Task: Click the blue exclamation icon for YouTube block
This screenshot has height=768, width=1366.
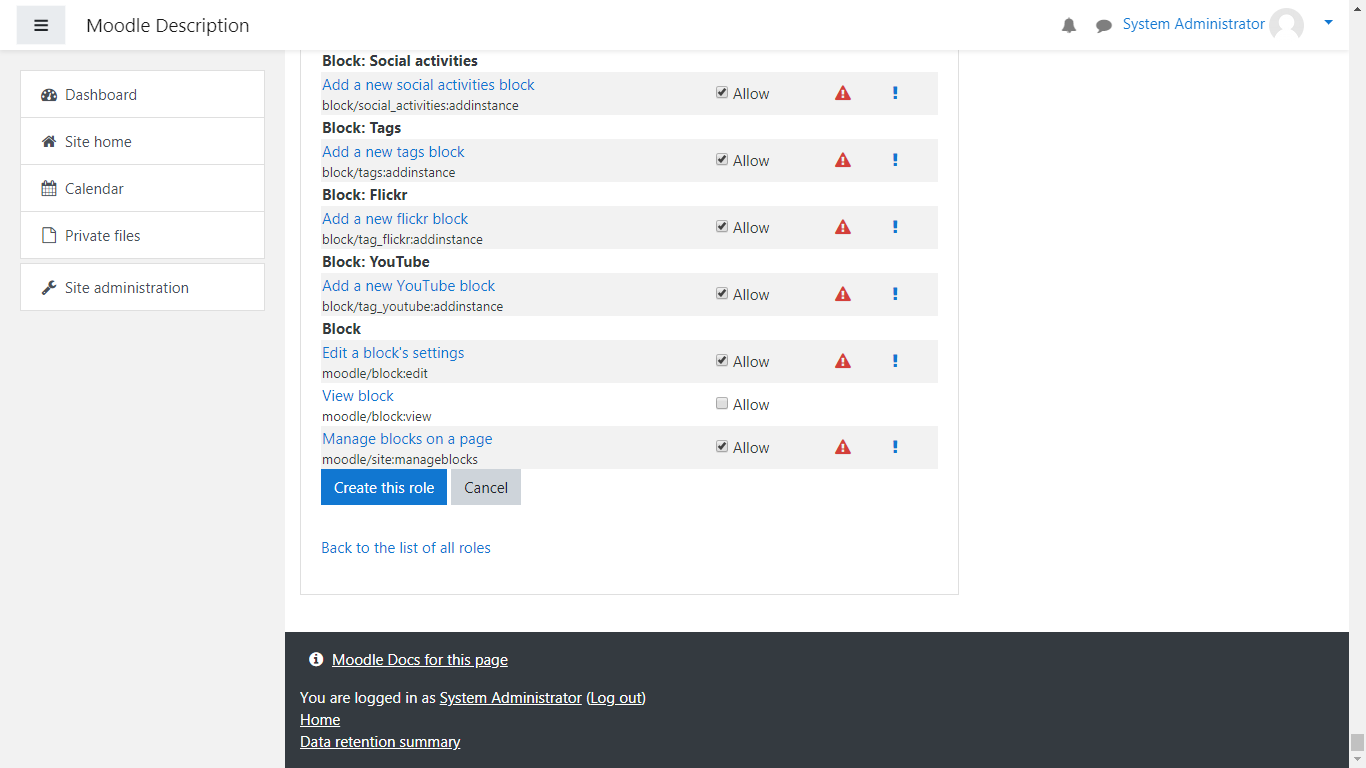Action: coord(895,294)
